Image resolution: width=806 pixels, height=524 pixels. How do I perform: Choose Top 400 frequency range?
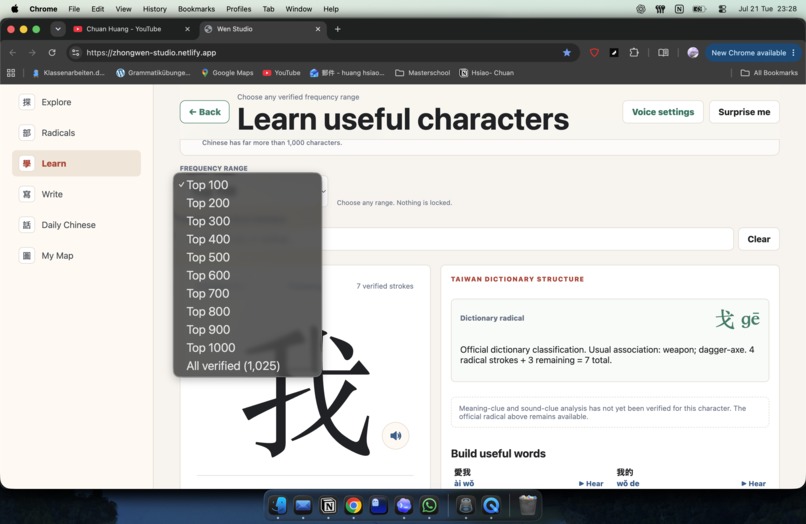pos(248,239)
